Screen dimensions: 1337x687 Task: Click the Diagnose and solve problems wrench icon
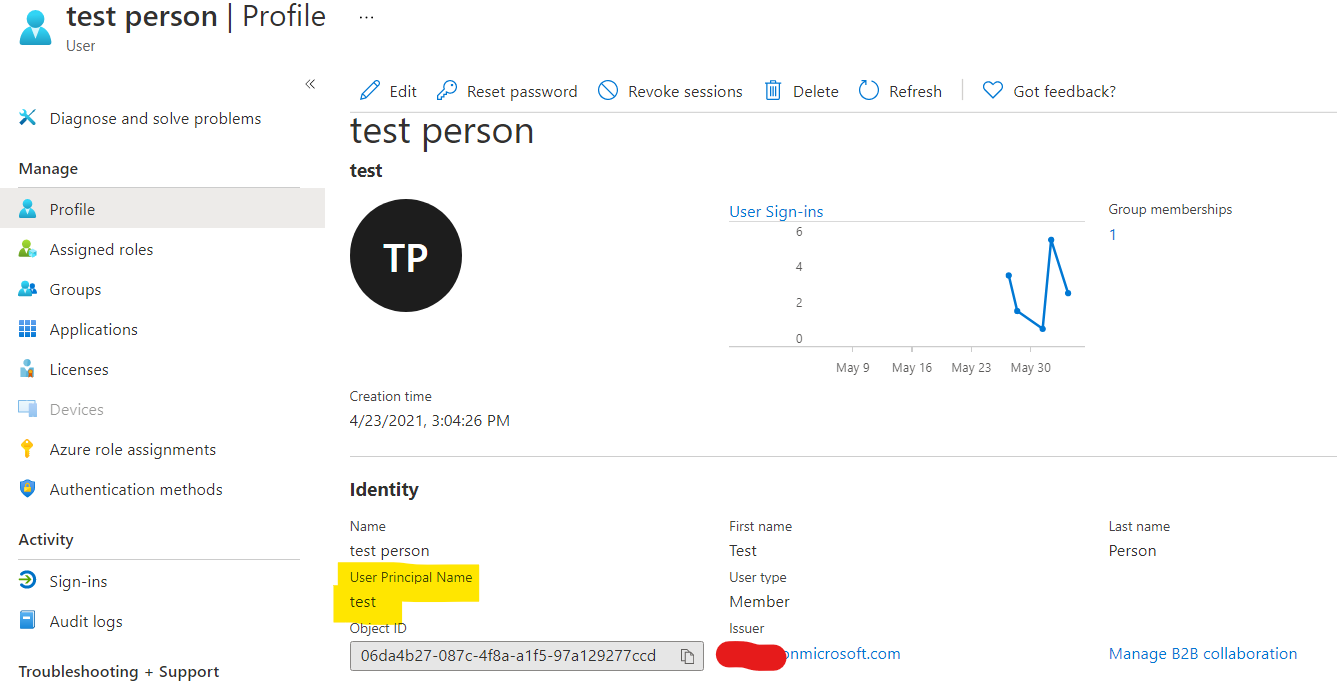(28, 118)
